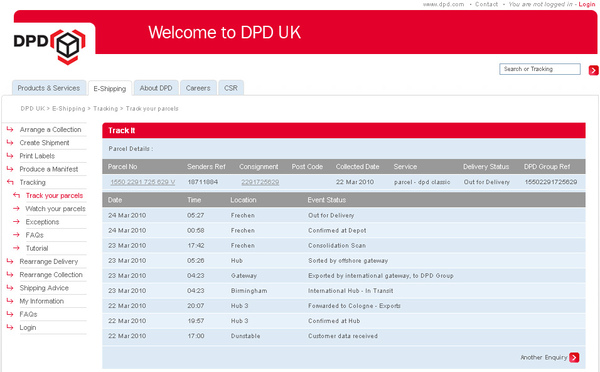
Task: Open the www.dpd.com link
Action: tap(443, 4)
